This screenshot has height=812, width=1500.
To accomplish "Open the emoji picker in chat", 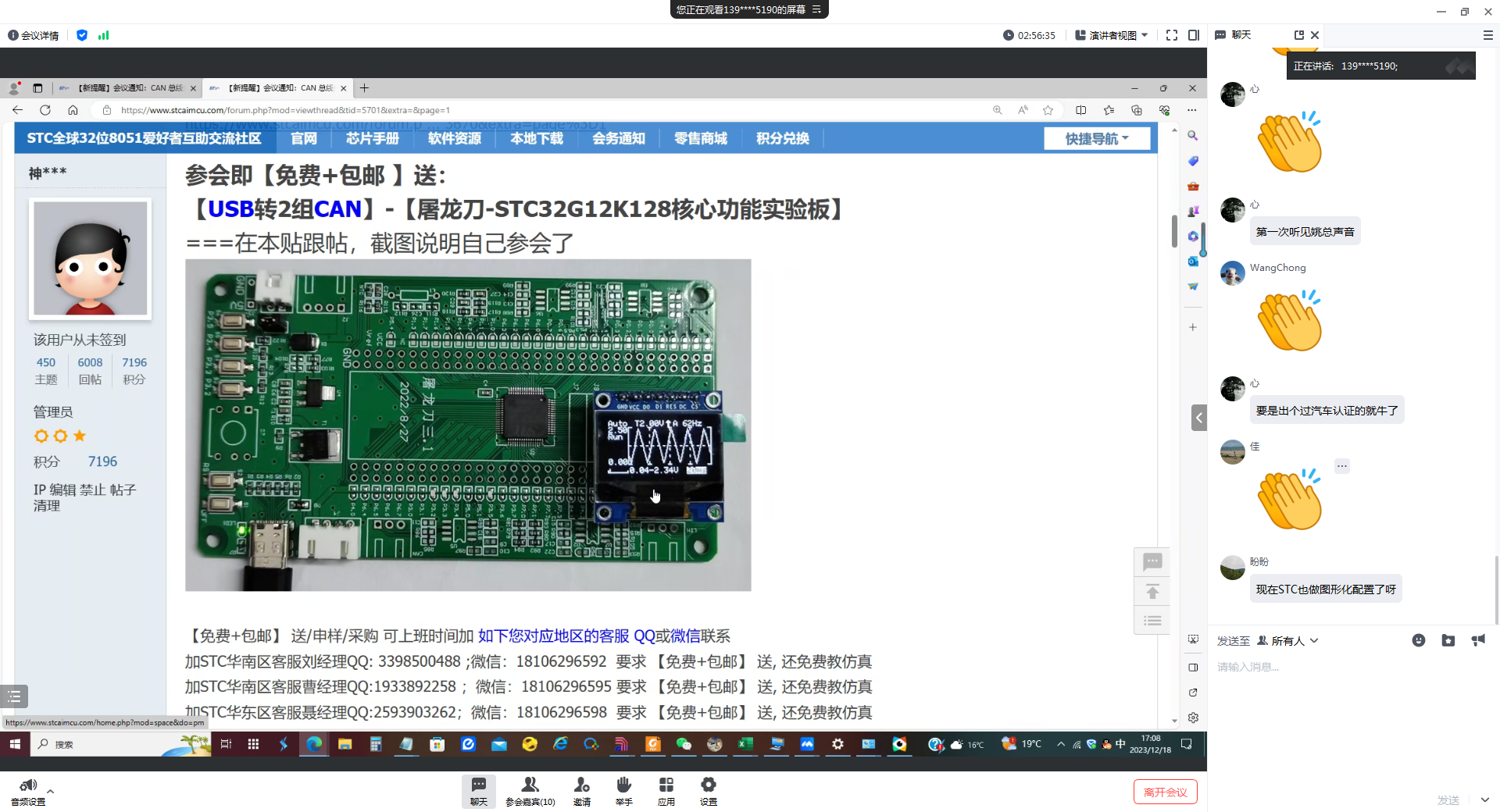I will pos(1419,640).
